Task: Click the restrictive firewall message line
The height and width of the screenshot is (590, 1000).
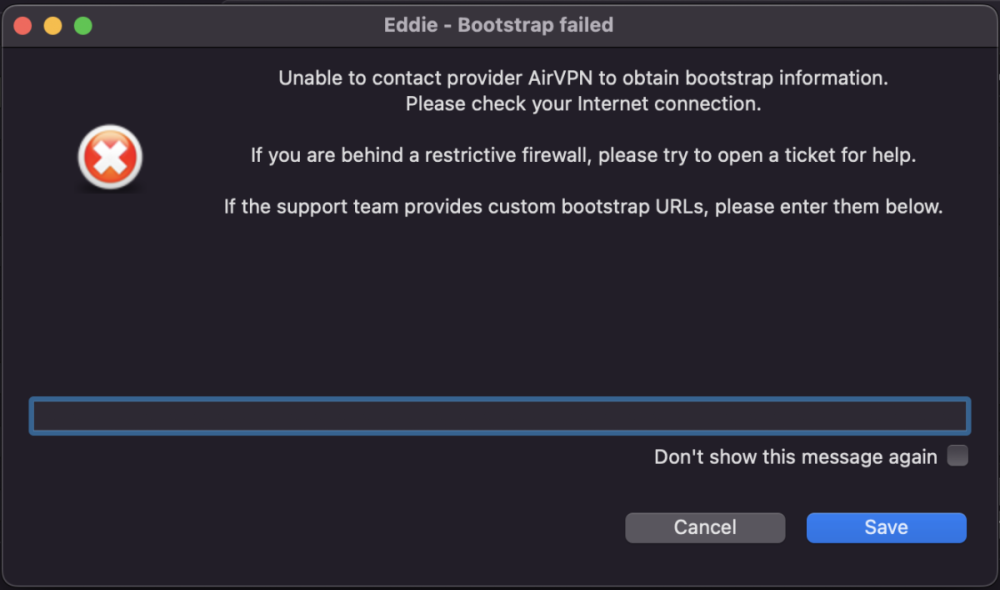Action: [x=583, y=156]
